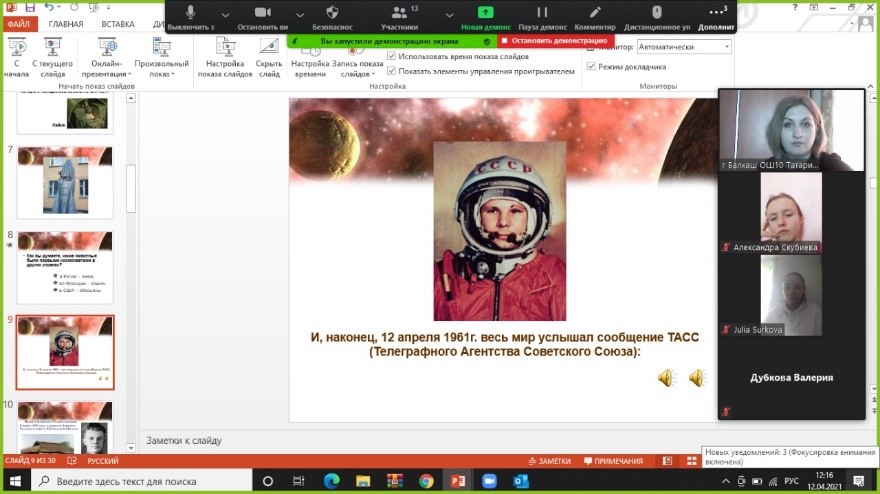Open Zoom annotation pencil tool

[595, 12]
